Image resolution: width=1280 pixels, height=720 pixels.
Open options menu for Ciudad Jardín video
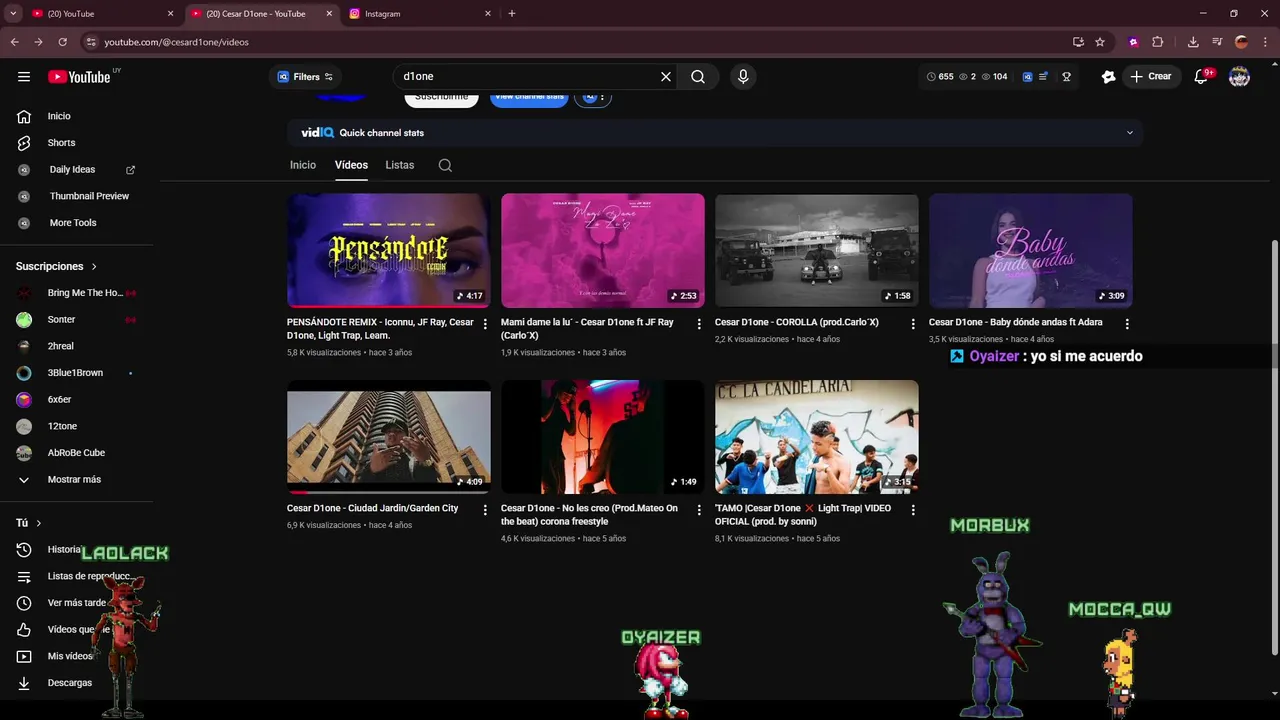[x=485, y=510]
